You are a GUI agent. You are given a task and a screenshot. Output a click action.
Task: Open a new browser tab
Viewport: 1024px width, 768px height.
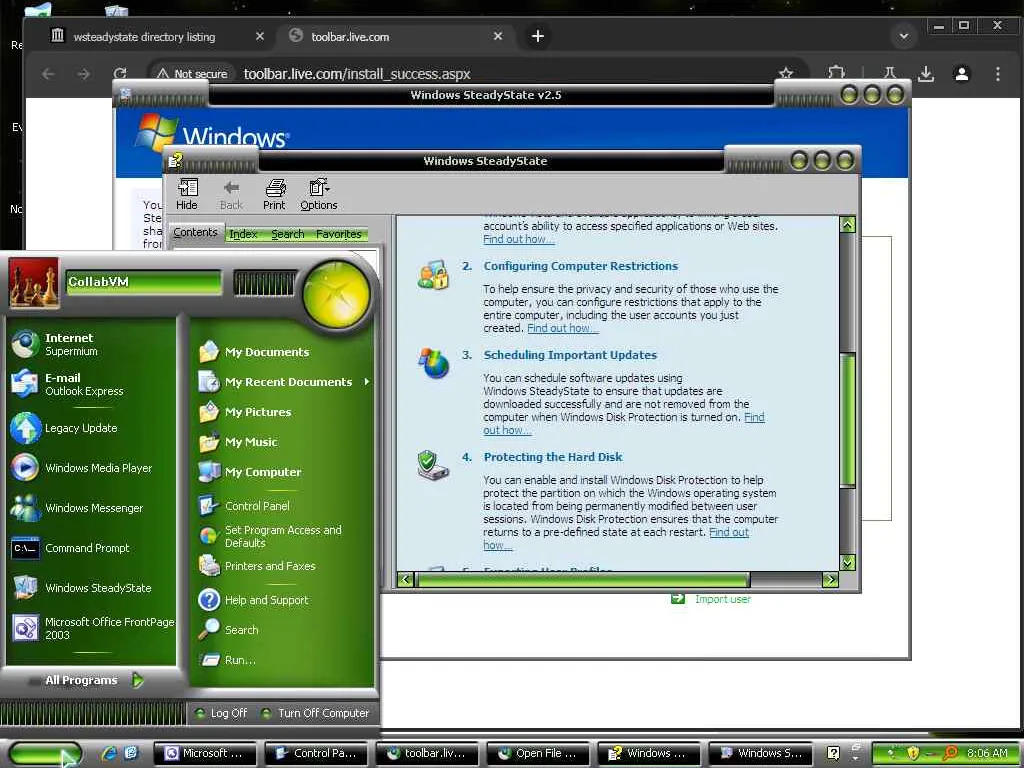click(x=537, y=37)
